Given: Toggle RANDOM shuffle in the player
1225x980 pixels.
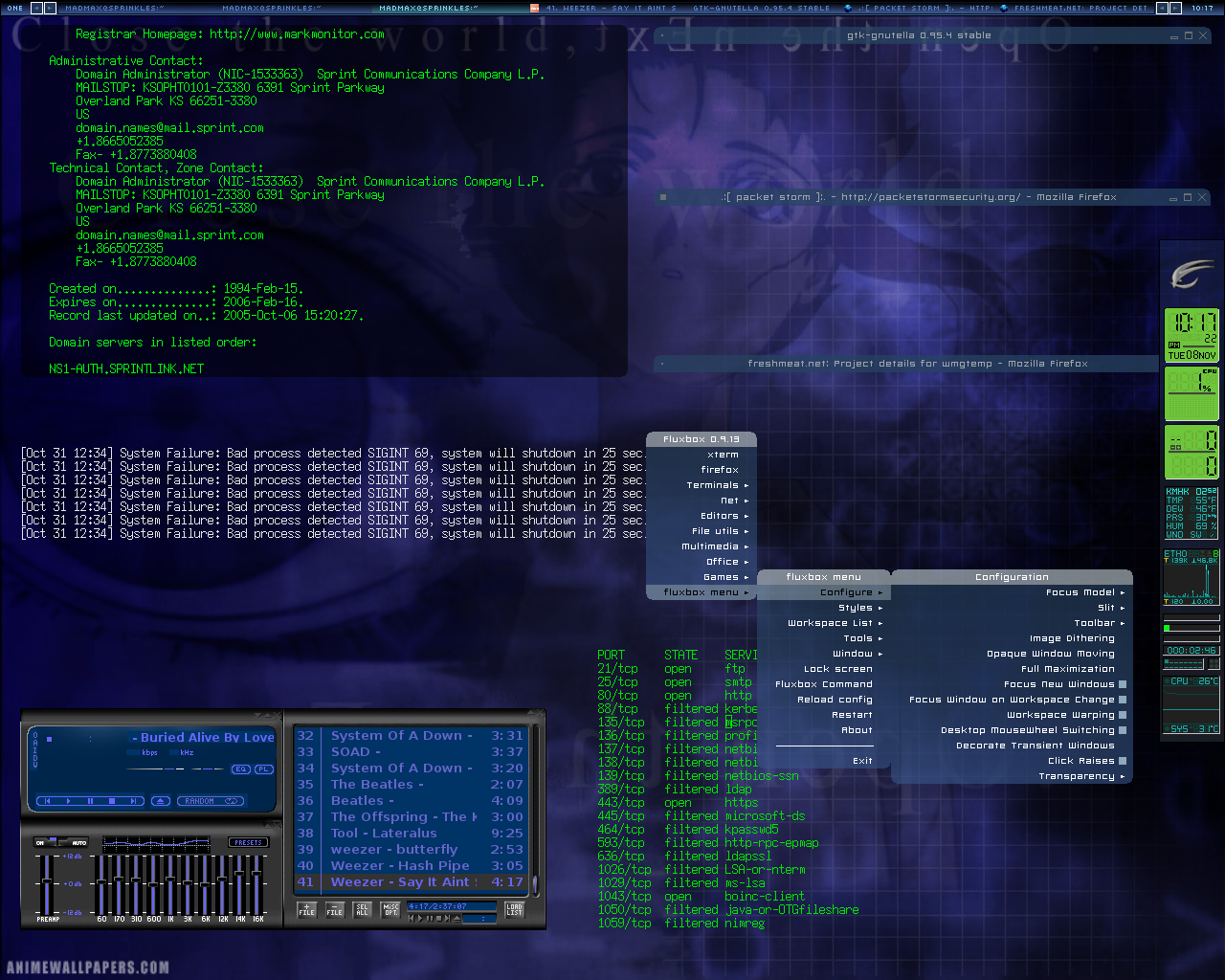Looking at the screenshot, I should point(199,801).
